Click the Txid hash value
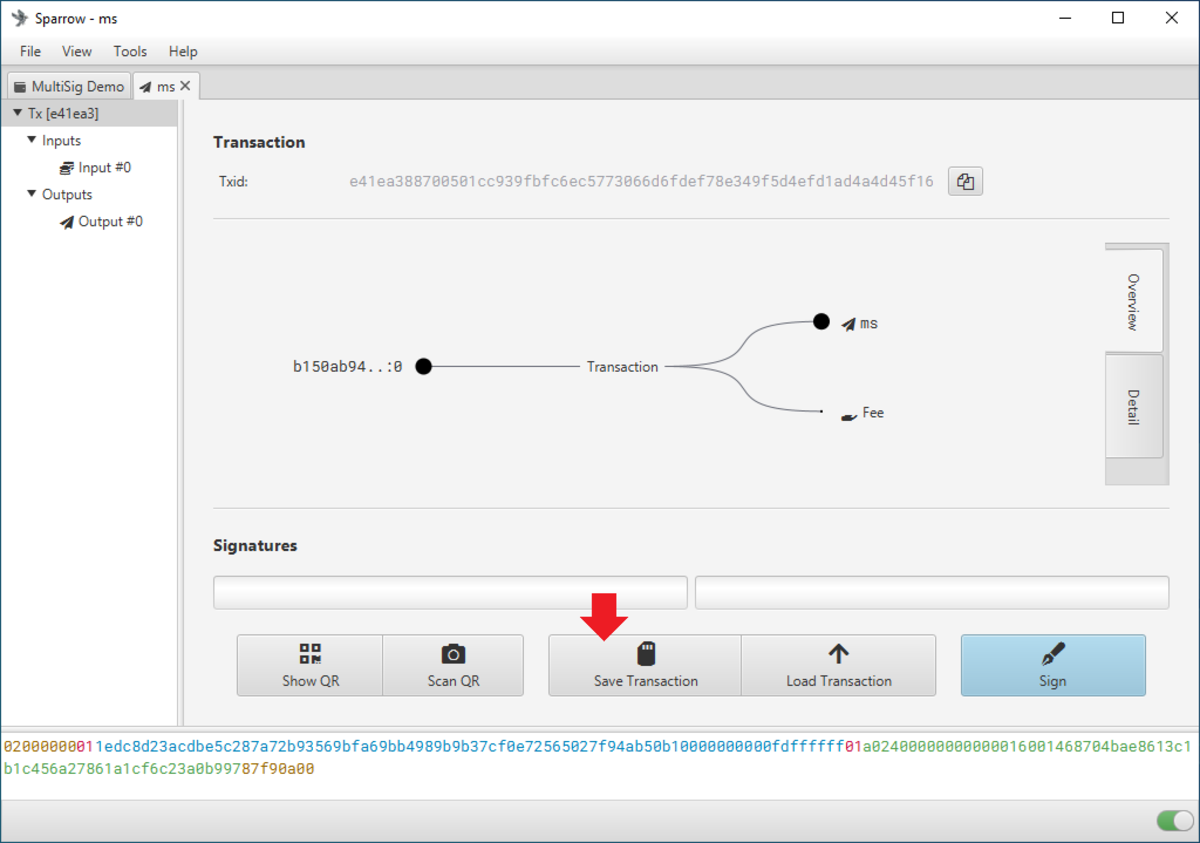1200x843 pixels. pos(641,181)
